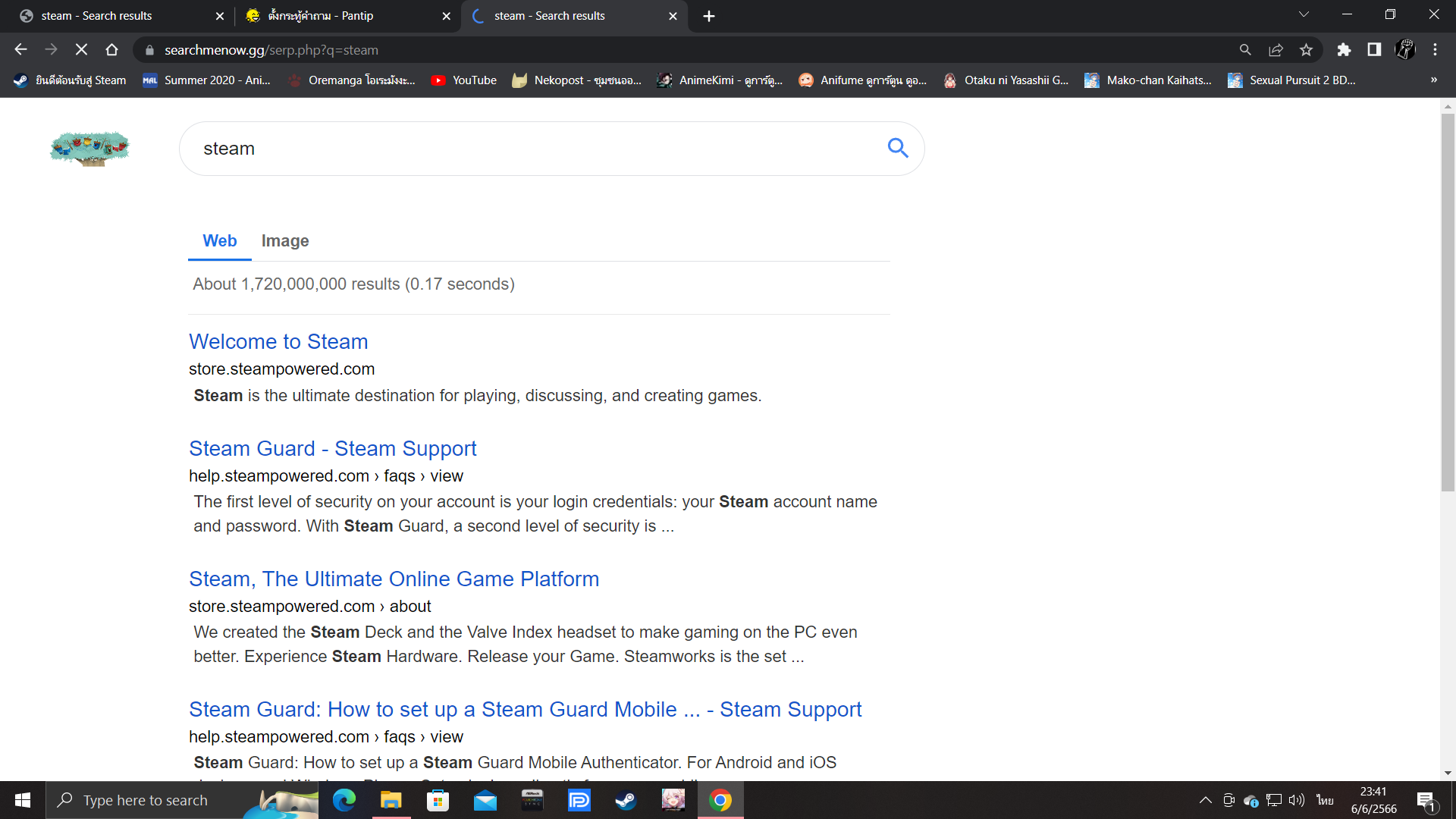
Task: Submit the search with the magnifier icon
Action: click(898, 148)
